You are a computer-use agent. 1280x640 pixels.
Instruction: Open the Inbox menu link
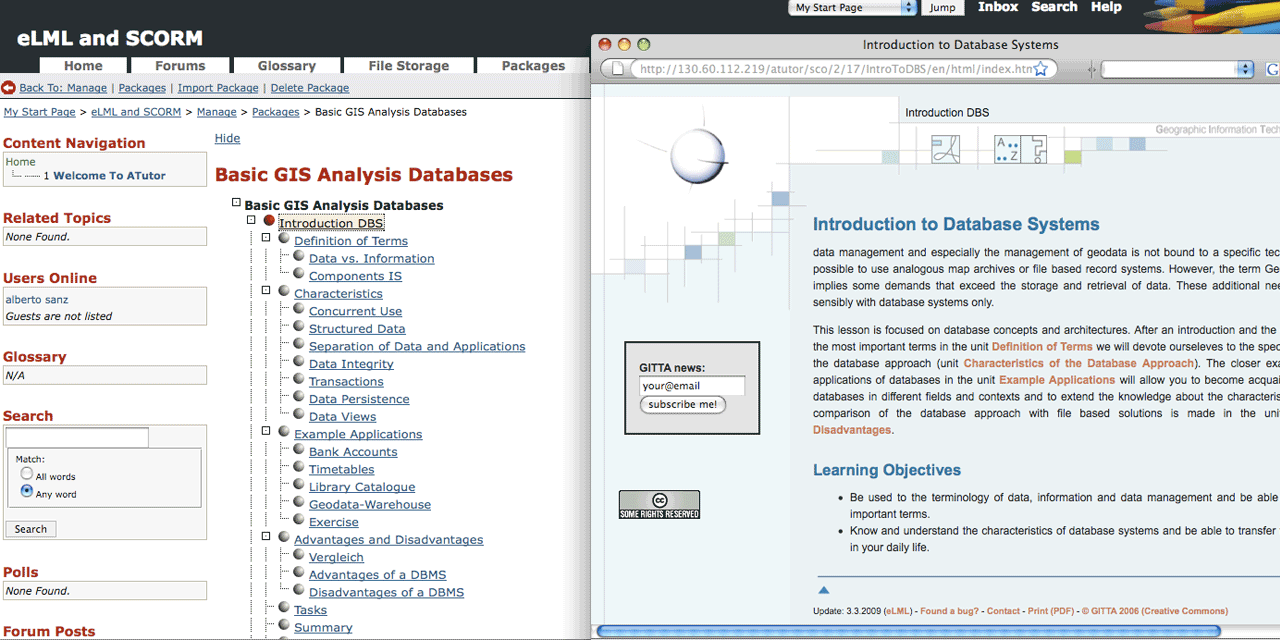coord(998,7)
